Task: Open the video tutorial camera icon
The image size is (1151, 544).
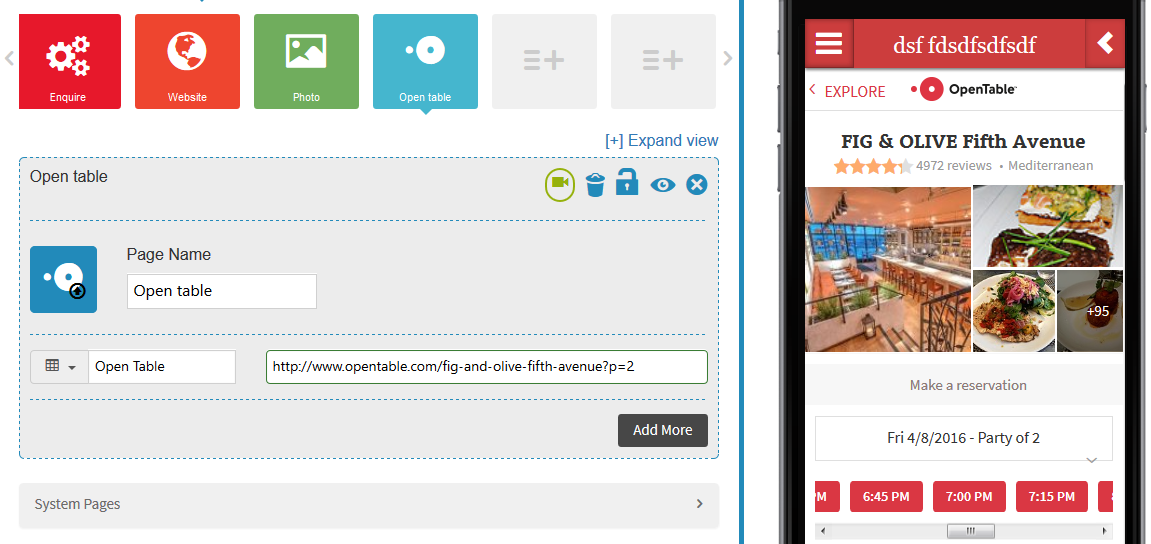Action: point(560,184)
